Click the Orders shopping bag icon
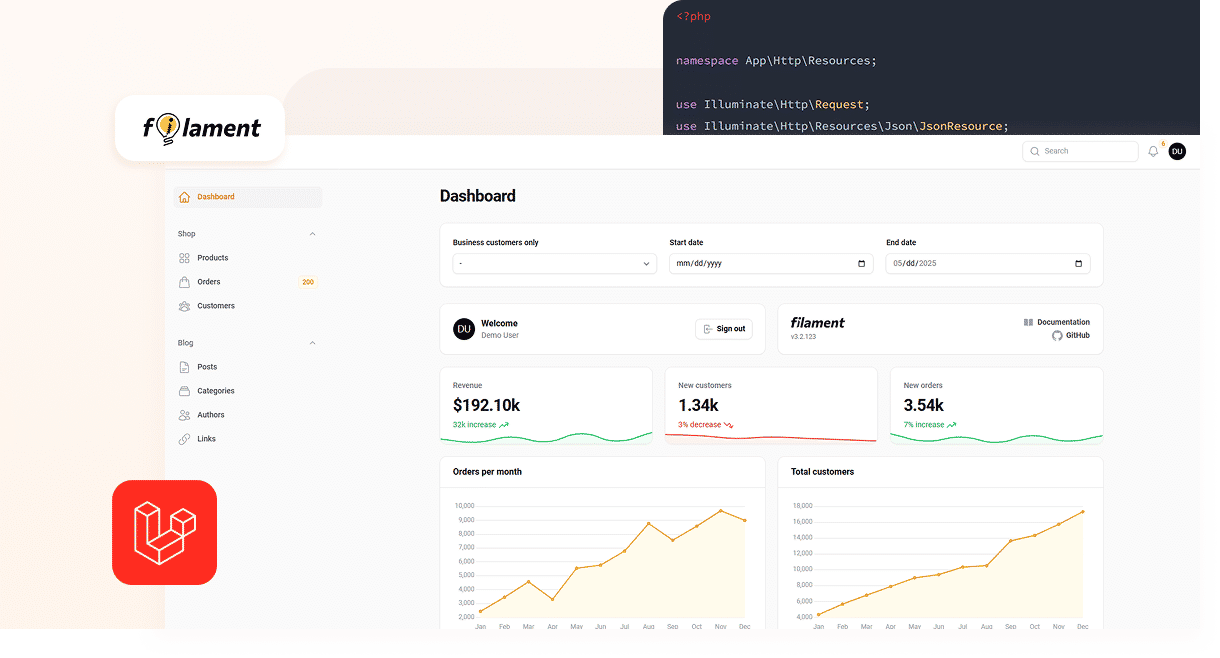The height and width of the screenshot is (658, 1220). coord(184,282)
